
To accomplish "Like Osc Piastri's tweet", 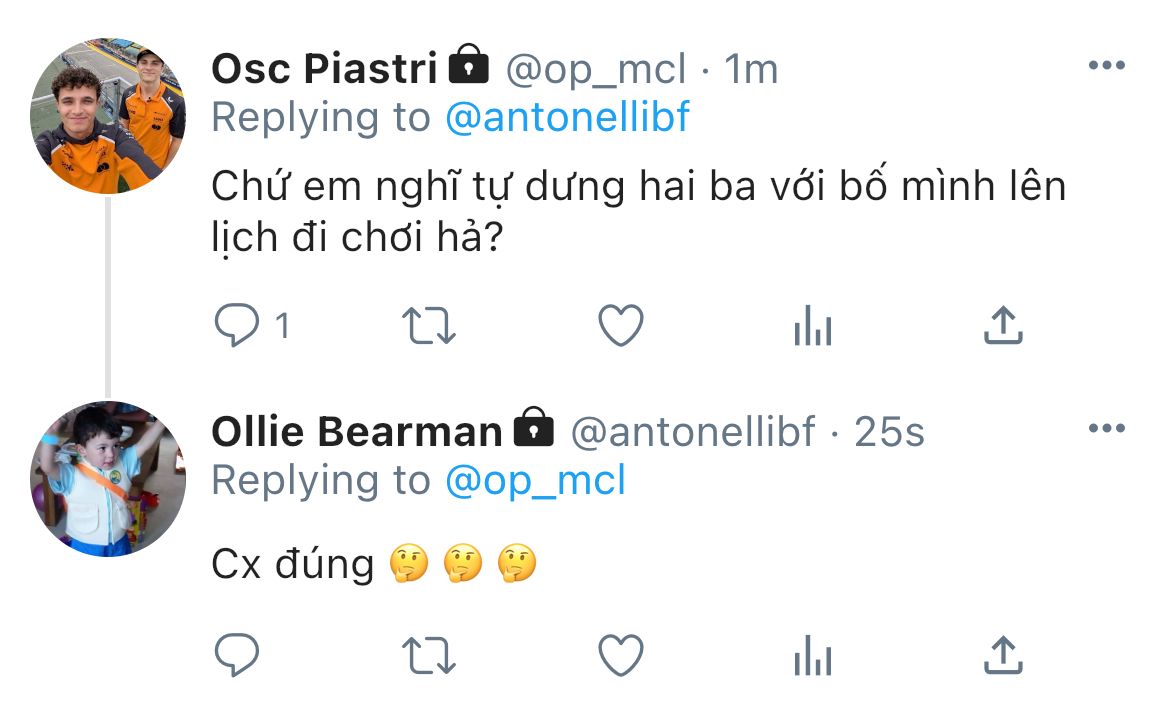I will (x=620, y=326).
